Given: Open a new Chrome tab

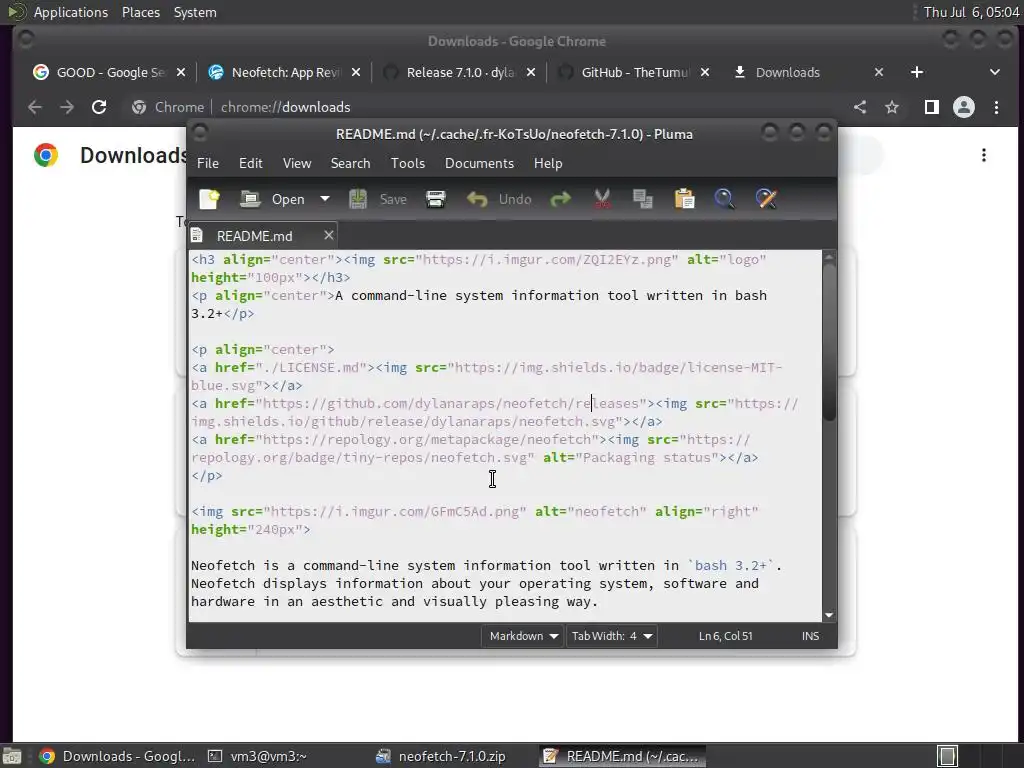Looking at the screenshot, I should coord(917,72).
